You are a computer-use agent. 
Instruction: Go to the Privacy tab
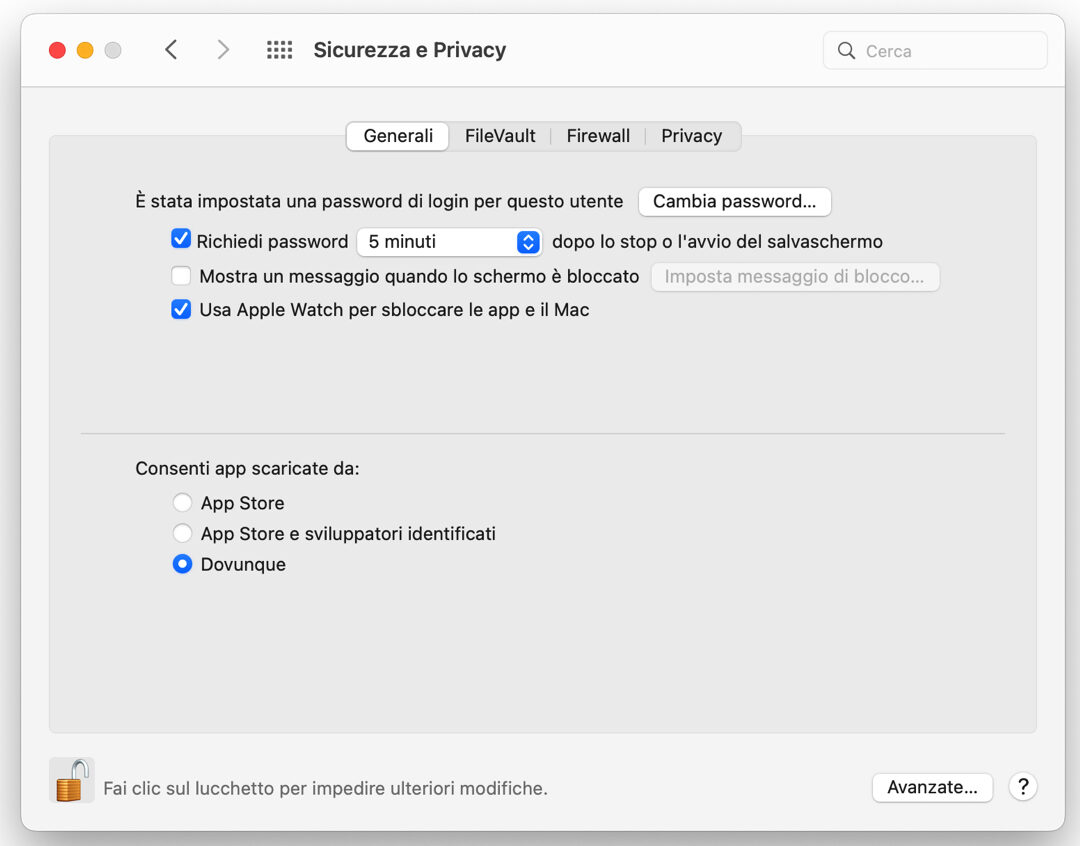click(x=691, y=136)
